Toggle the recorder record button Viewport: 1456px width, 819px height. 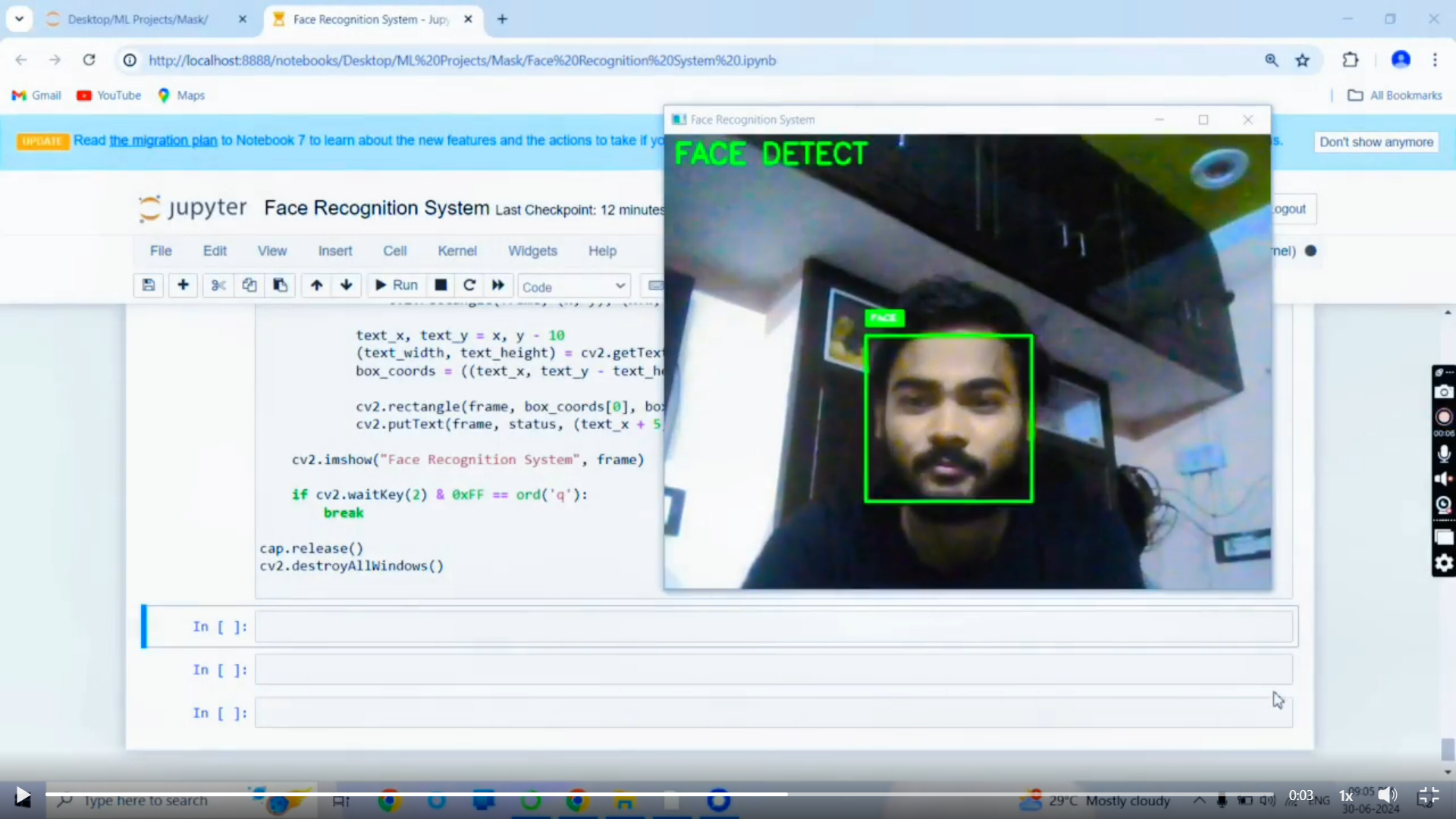click(1444, 417)
